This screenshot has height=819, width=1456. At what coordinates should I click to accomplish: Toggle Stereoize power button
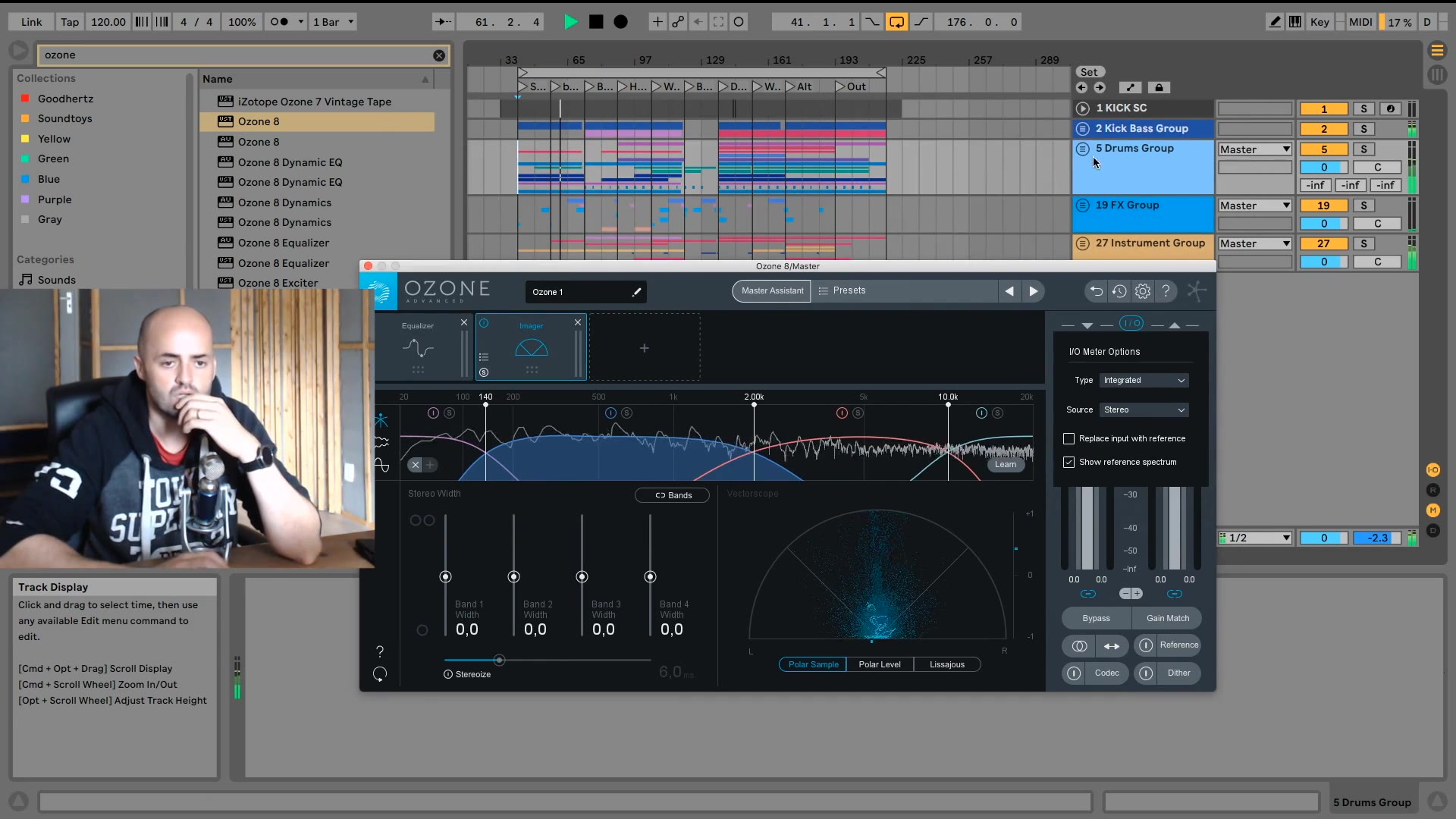click(x=448, y=675)
